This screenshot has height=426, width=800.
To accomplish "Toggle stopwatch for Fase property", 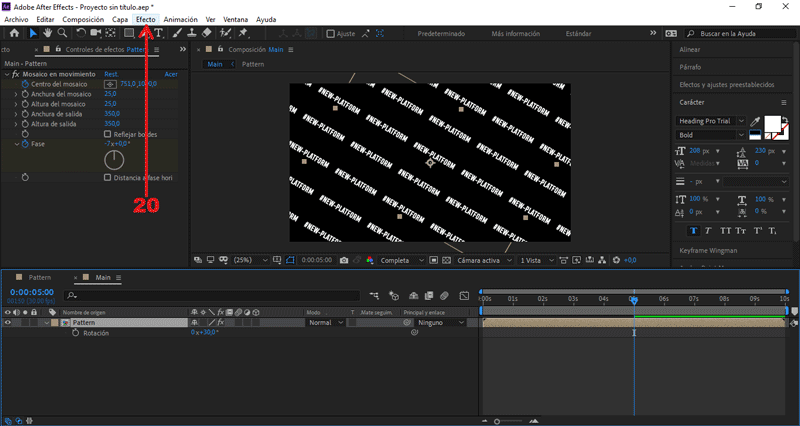I will (25, 144).
